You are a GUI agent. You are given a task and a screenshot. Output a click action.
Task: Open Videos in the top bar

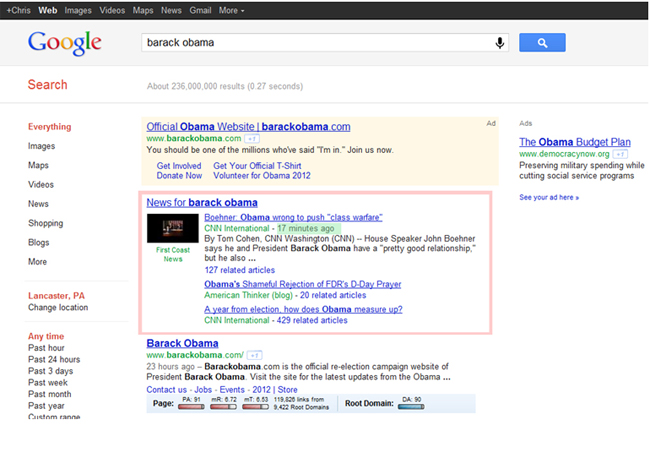[x=112, y=10]
